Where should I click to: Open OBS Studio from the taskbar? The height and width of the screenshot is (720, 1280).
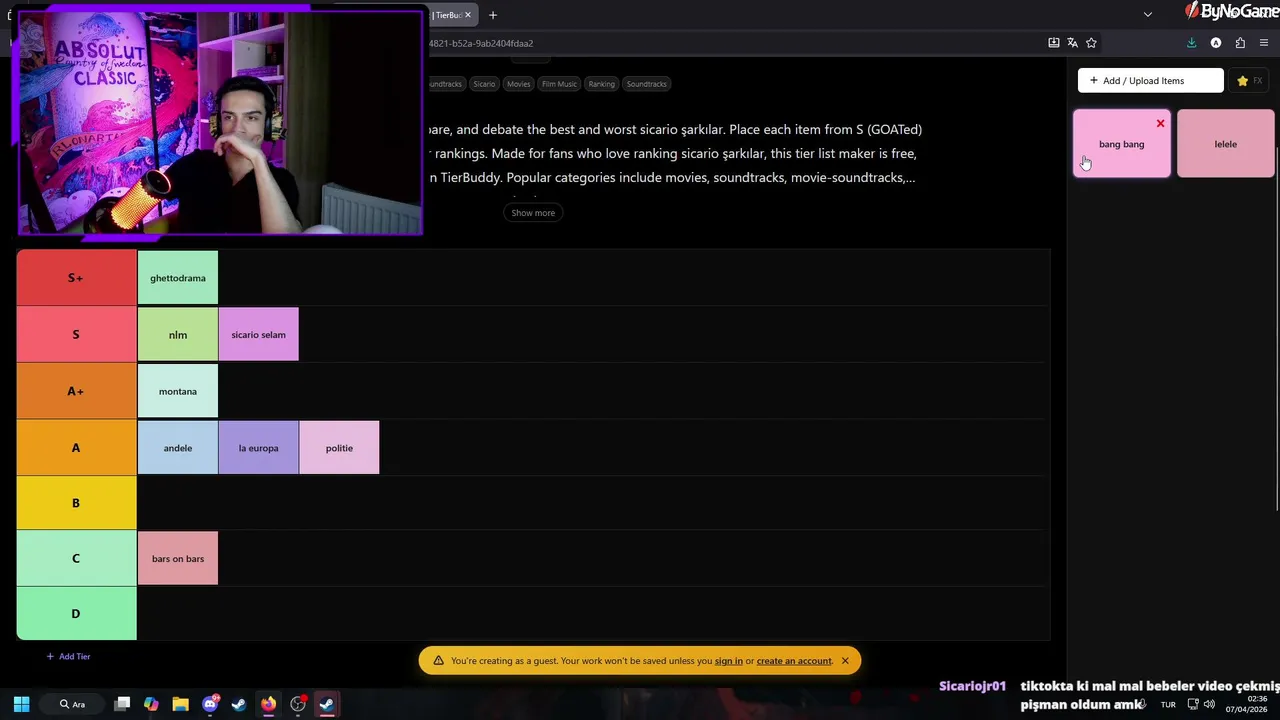(298, 704)
